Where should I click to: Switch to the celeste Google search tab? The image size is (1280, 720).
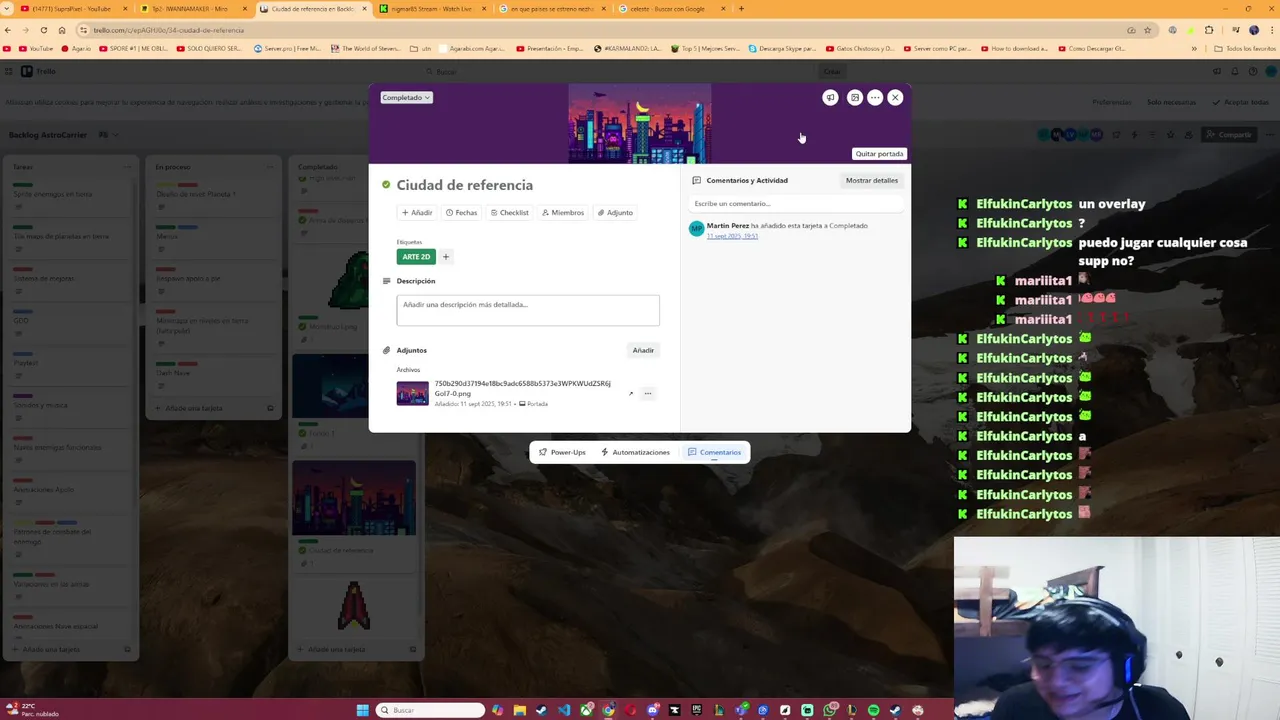click(670, 9)
